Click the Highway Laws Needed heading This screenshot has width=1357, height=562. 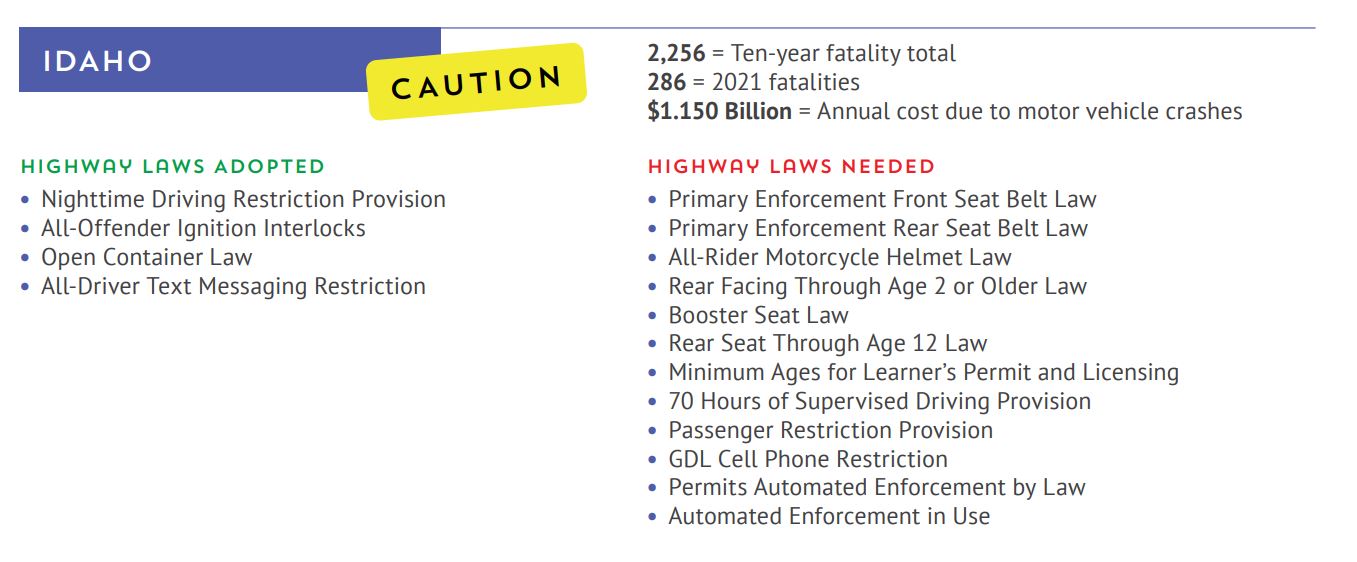tap(791, 166)
